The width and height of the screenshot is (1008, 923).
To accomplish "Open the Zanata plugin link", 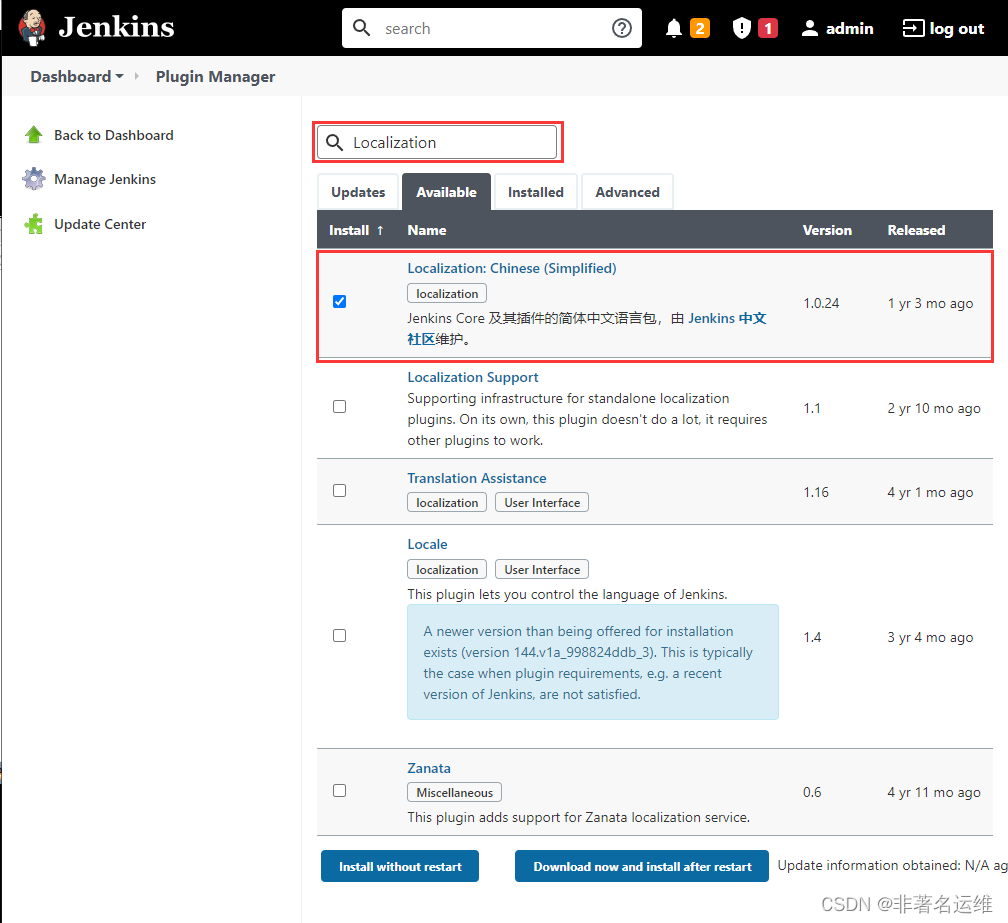I will (429, 768).
